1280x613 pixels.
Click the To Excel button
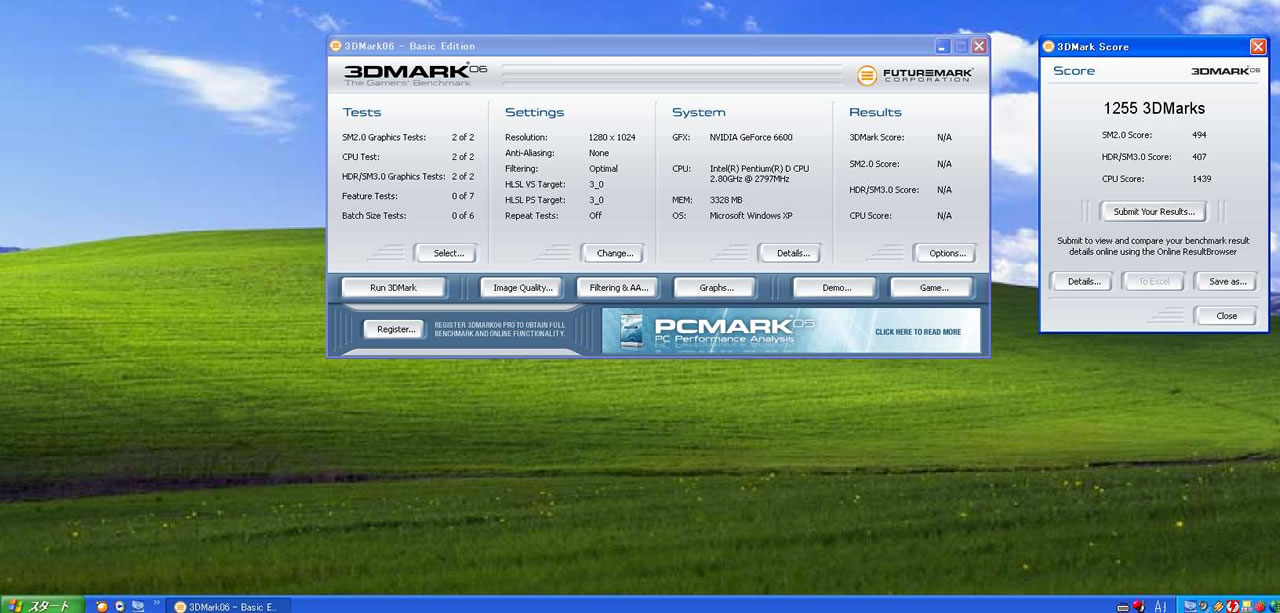(1154, 282)
